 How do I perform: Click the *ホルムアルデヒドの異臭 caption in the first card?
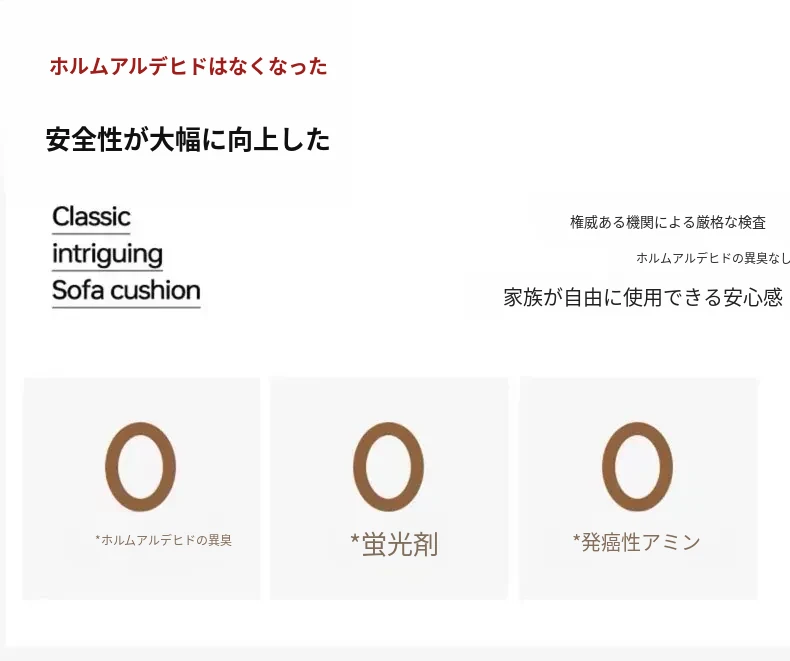(164, 540)
